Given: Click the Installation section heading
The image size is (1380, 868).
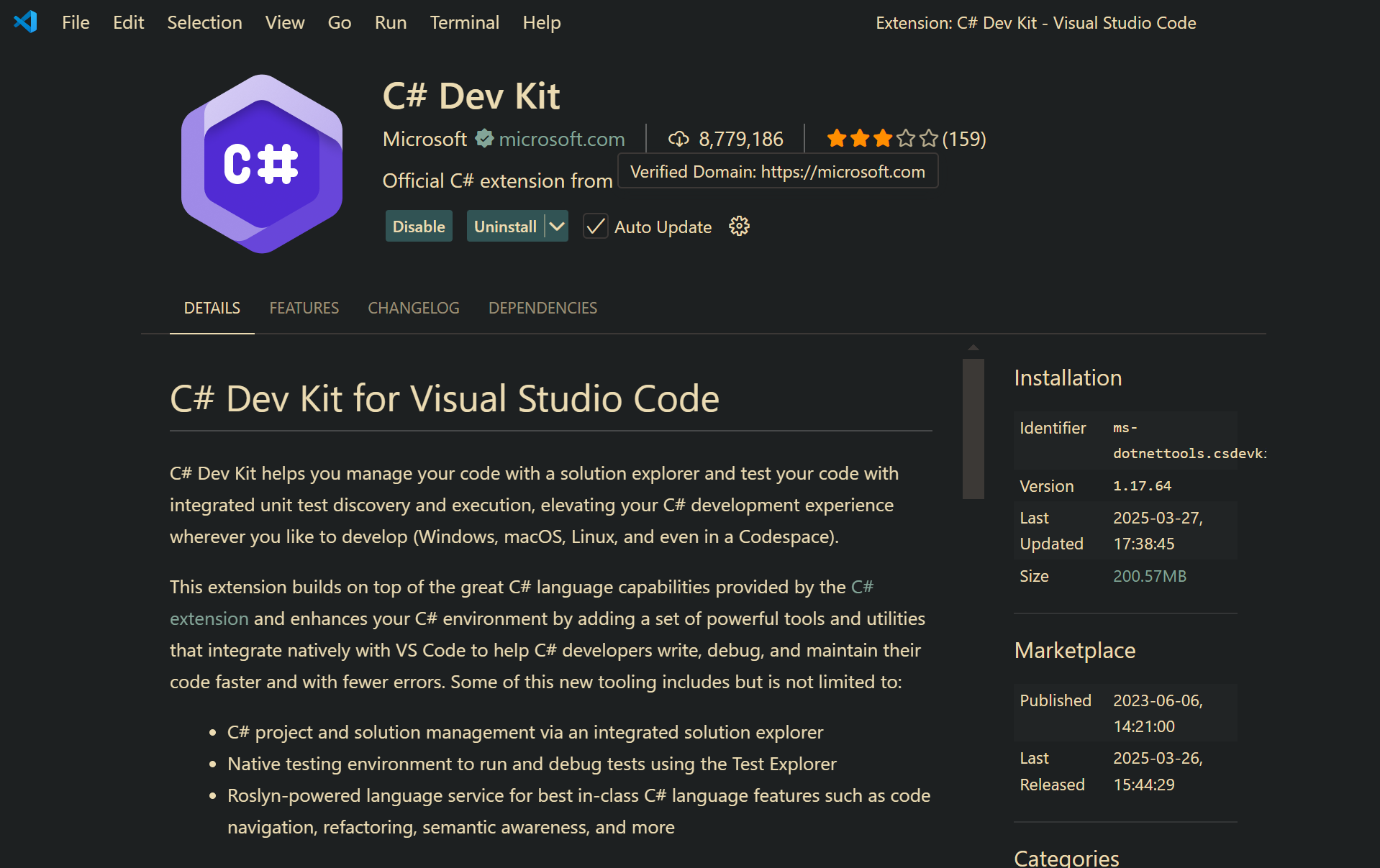Looking at the screenshot, I should click(1068, 378).
